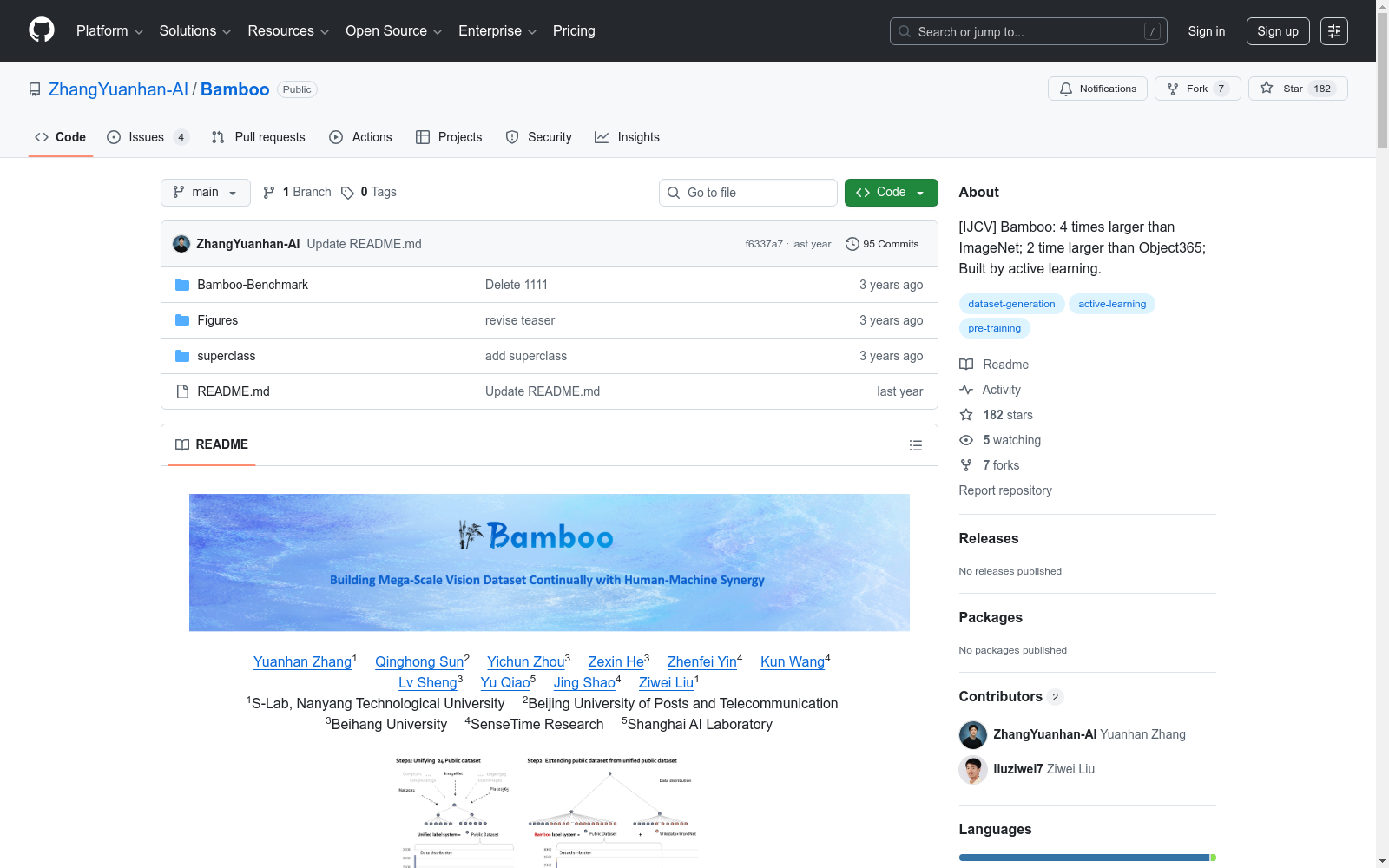Click the commit history clock icon
Viewport: 1389px width, 868px height.
coord(852,244)
